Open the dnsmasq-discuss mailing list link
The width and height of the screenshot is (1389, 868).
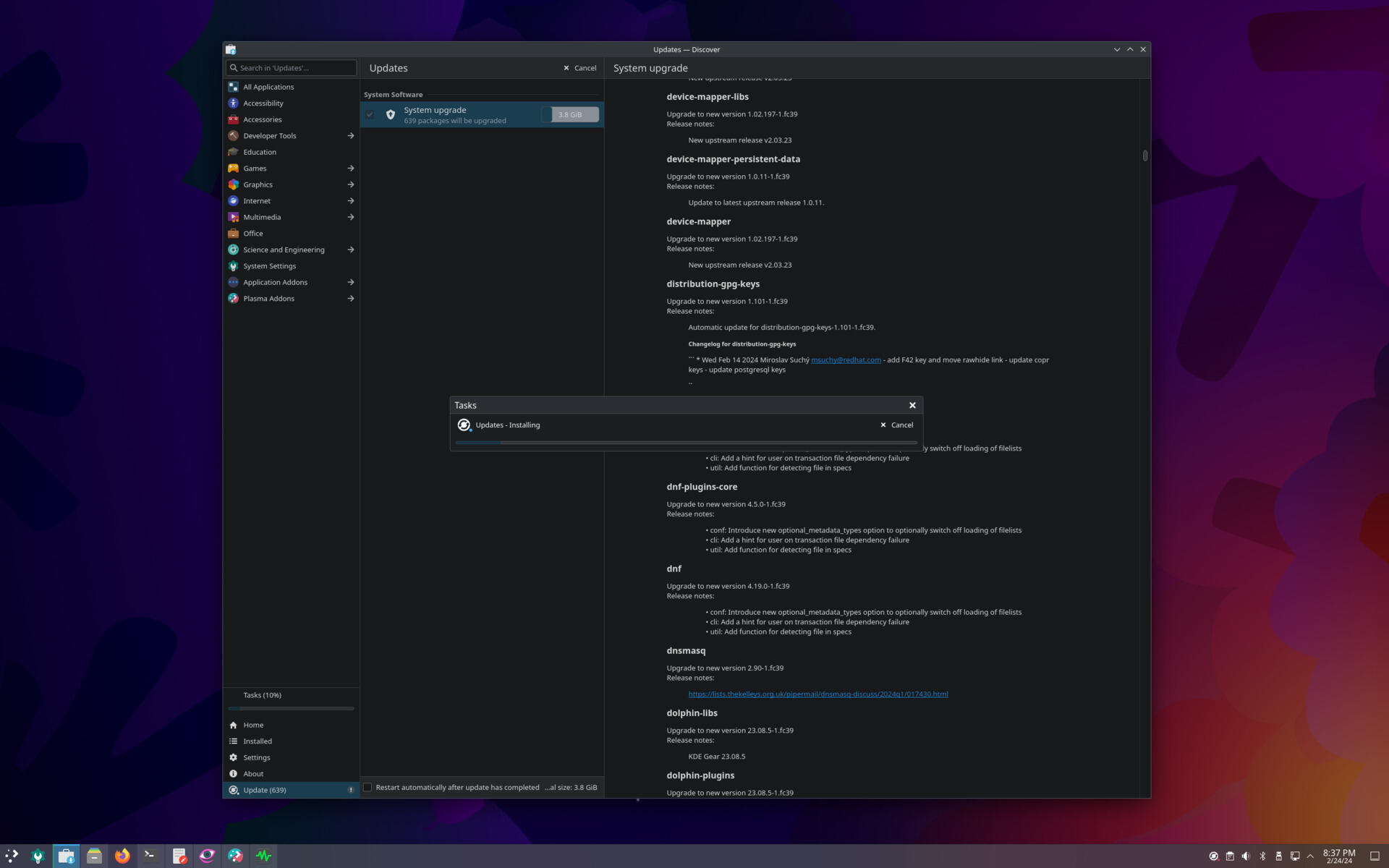[x=817, y=694]
